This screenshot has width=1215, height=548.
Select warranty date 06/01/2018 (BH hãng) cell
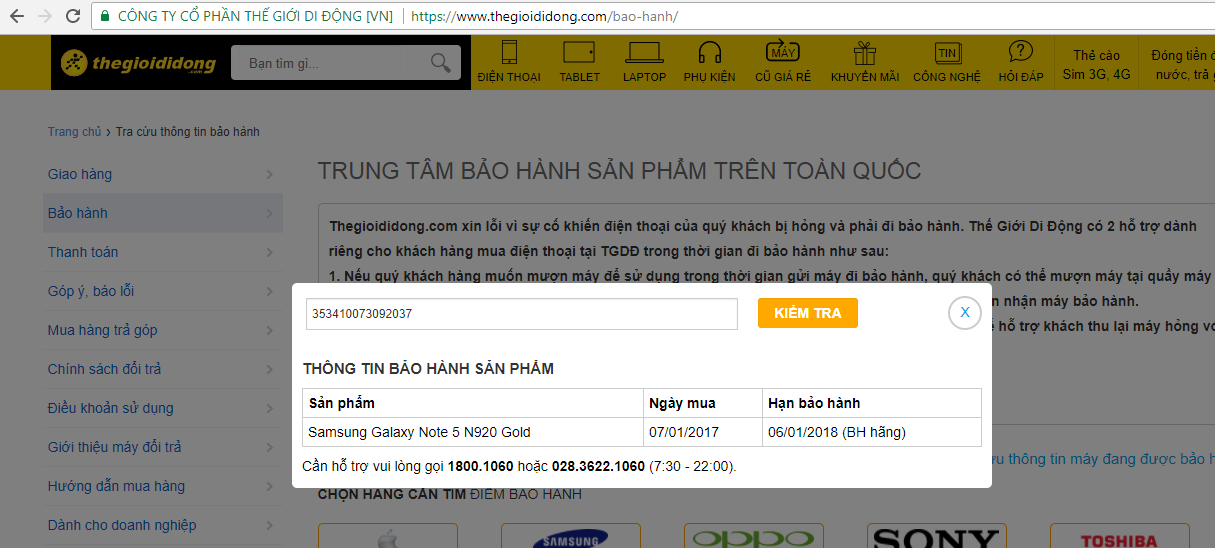click(x=872, y=432)
